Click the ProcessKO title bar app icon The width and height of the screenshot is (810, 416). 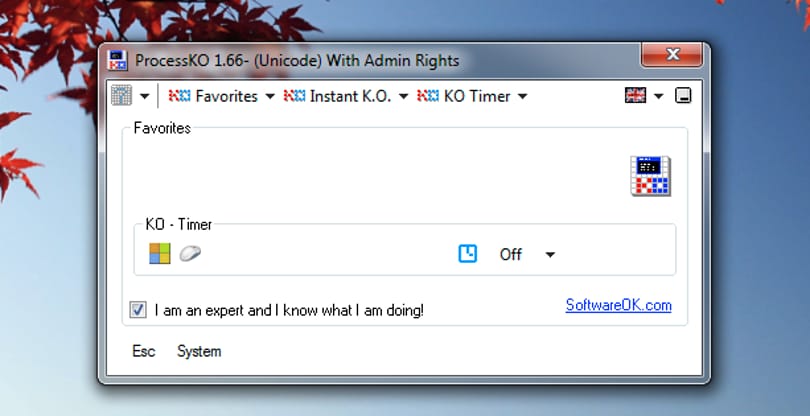coord(118,60)
